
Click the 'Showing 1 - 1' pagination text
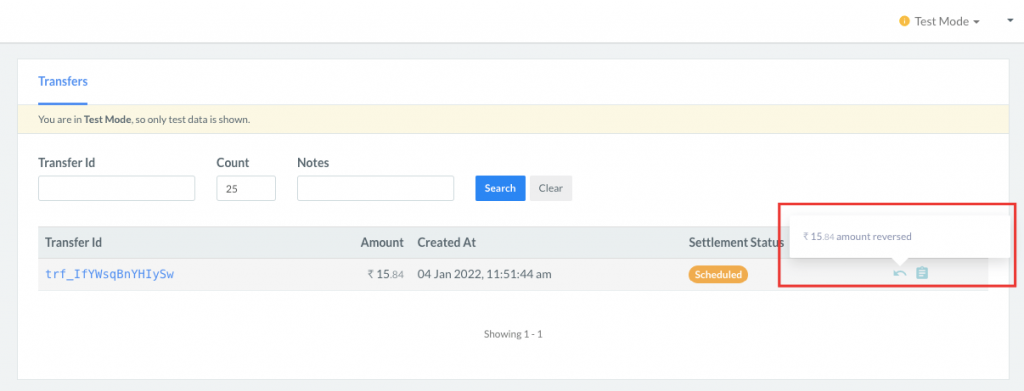tap(513, 334)
